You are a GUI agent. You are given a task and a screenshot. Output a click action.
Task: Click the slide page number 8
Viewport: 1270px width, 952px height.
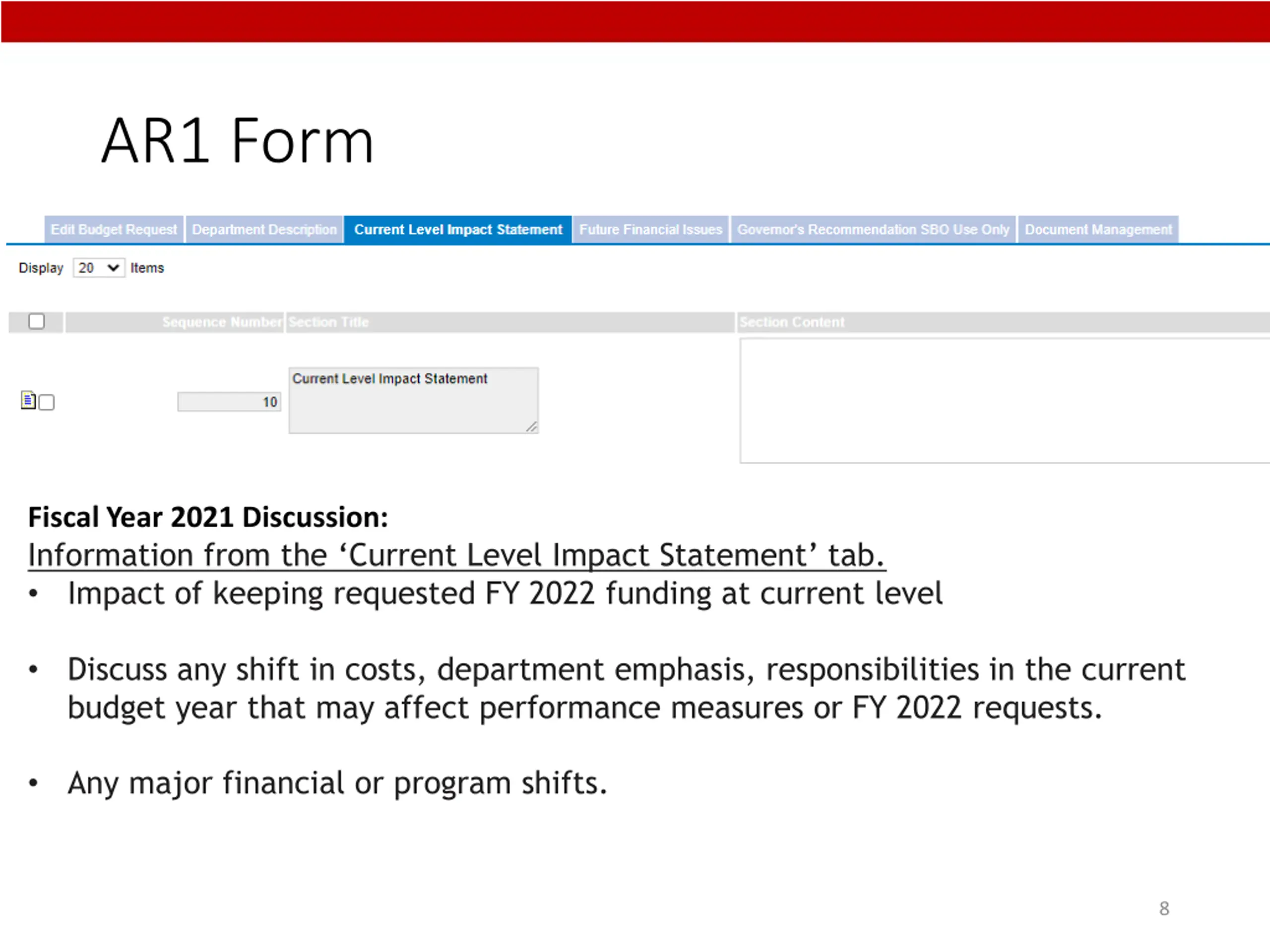pos(1164,908)
